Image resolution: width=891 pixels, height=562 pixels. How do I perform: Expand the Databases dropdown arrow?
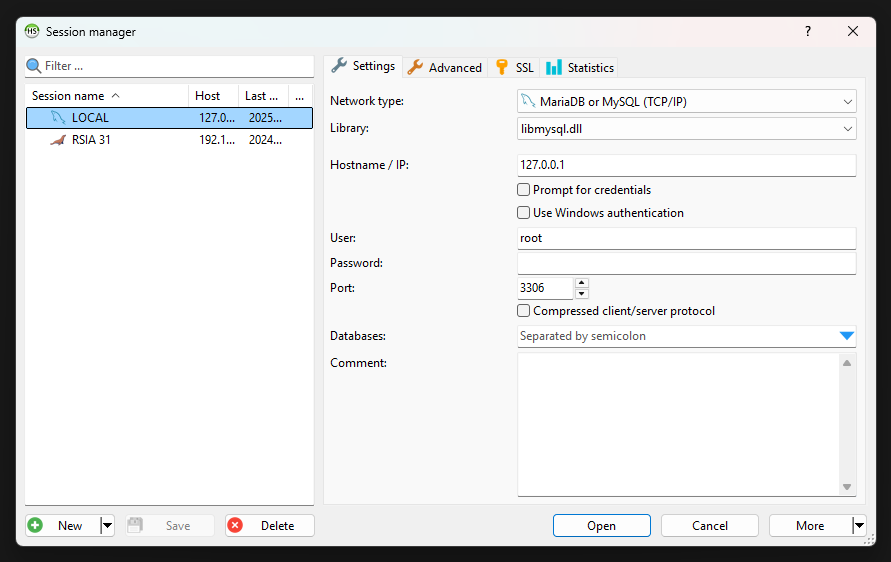coord(847,336)
